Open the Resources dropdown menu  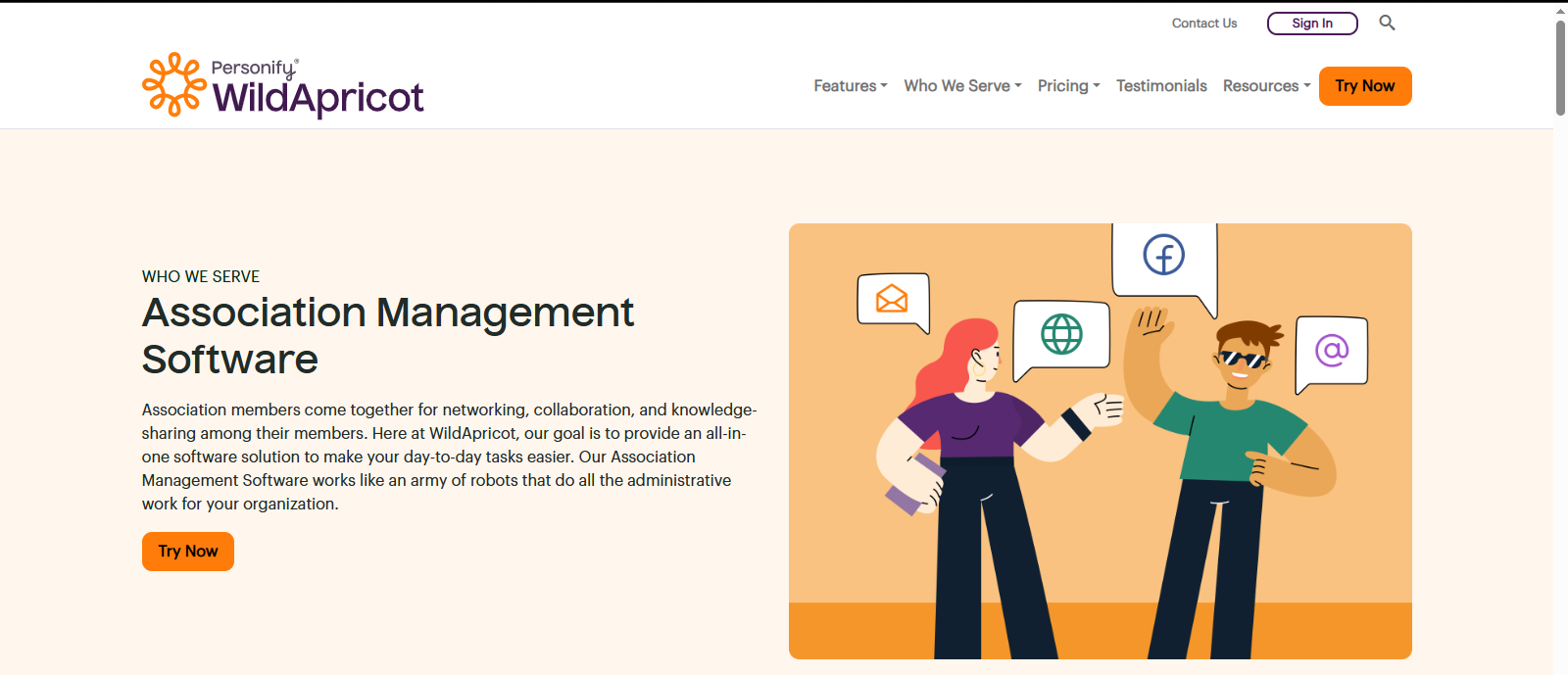pyautogui.click(x=1266, y=86)
